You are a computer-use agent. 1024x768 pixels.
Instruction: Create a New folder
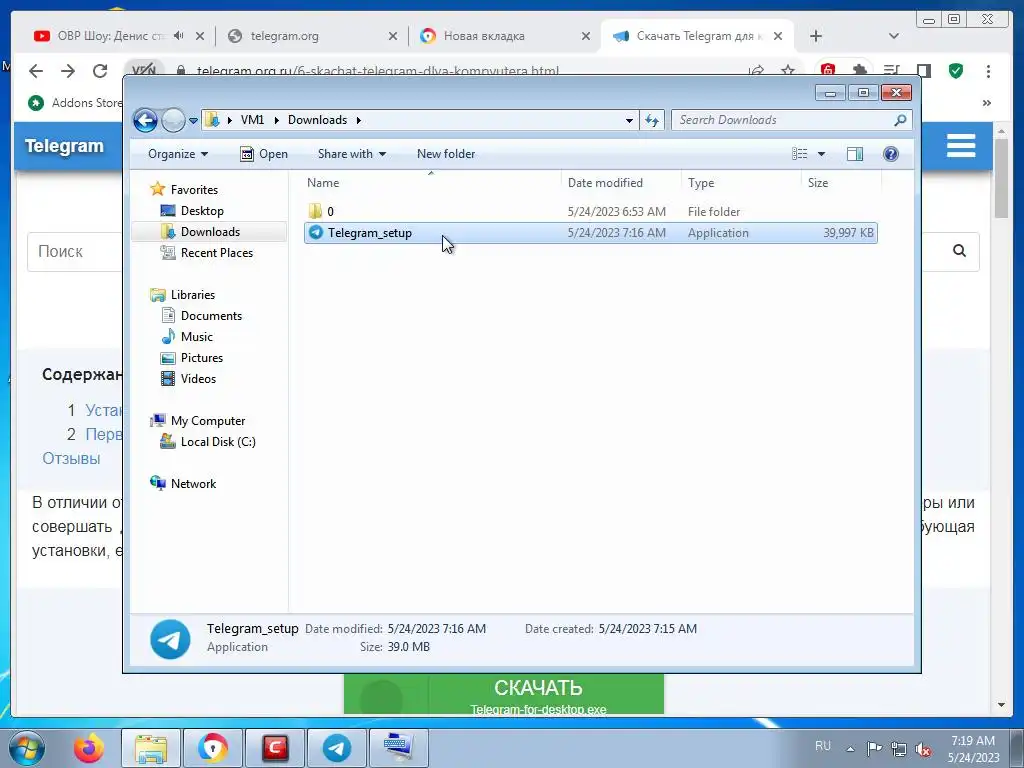click(x=446, y=154)
